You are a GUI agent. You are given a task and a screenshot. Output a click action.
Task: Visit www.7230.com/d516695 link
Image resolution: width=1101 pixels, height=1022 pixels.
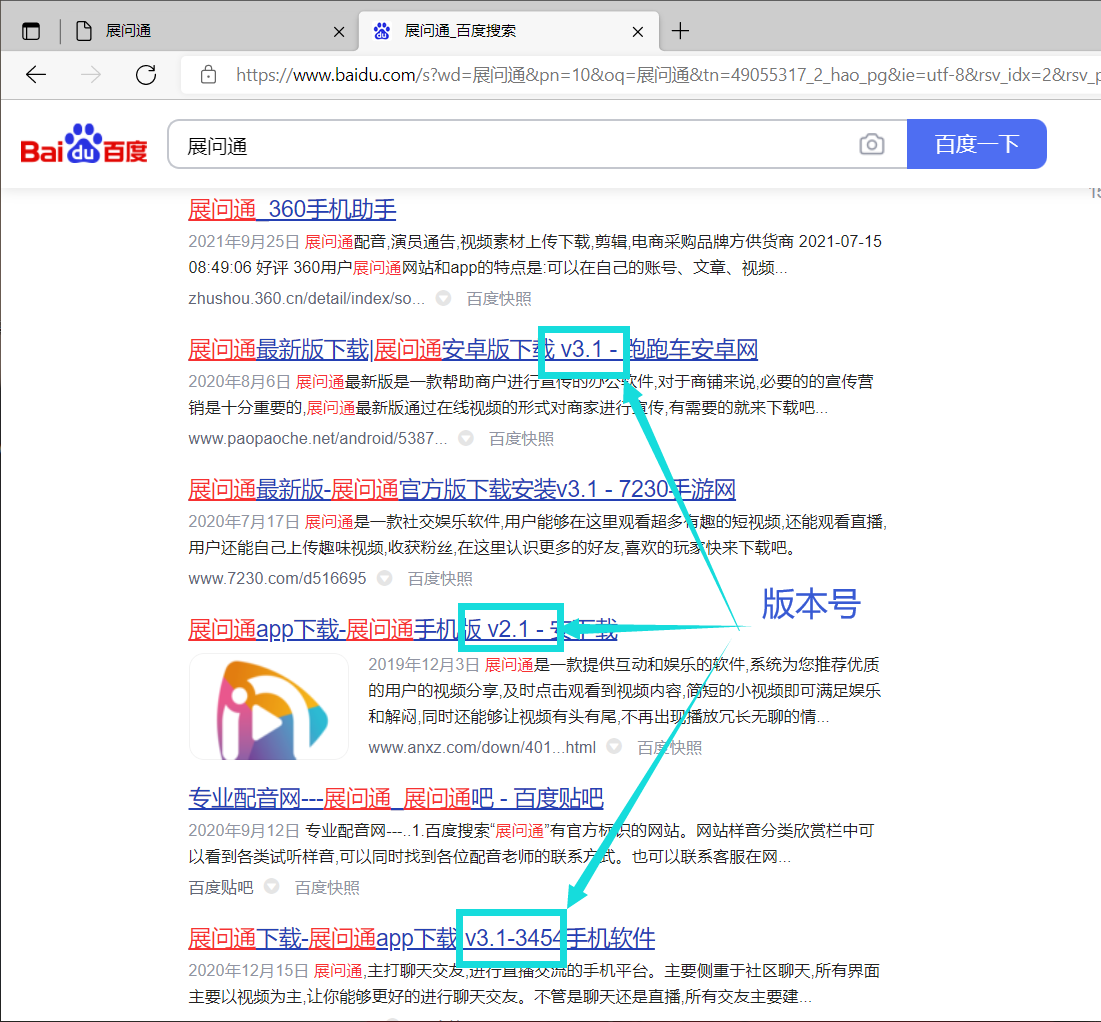[x=277, y=579]
